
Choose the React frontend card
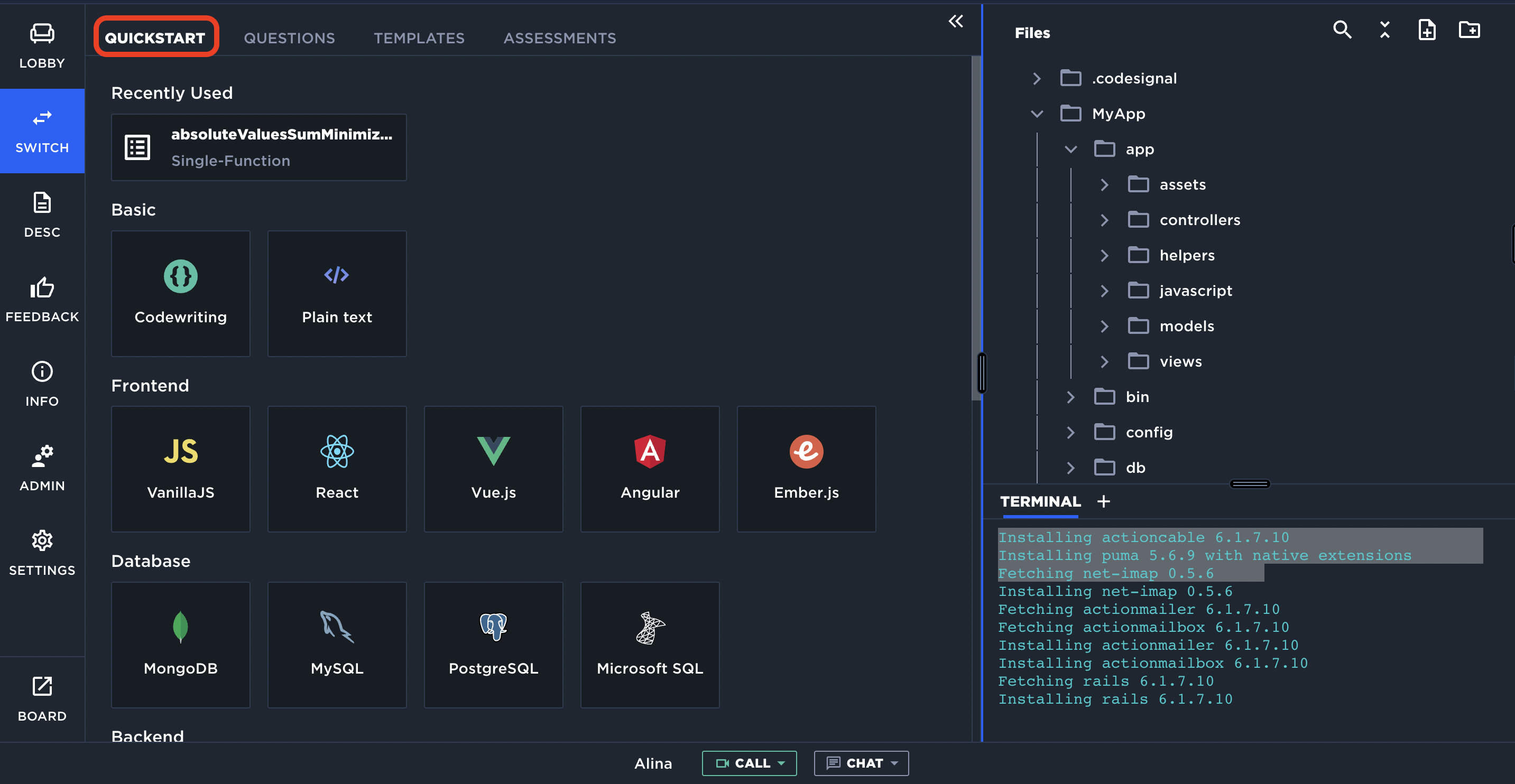click(x=337, y=469)
